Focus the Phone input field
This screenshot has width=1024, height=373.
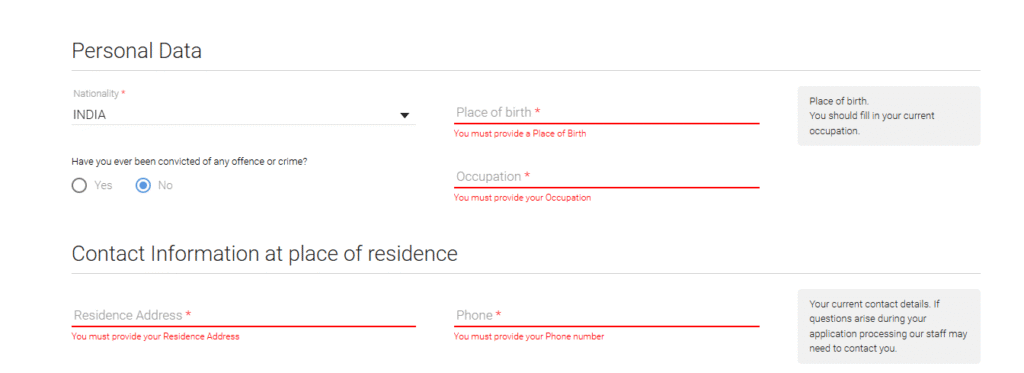pos(607,315)
